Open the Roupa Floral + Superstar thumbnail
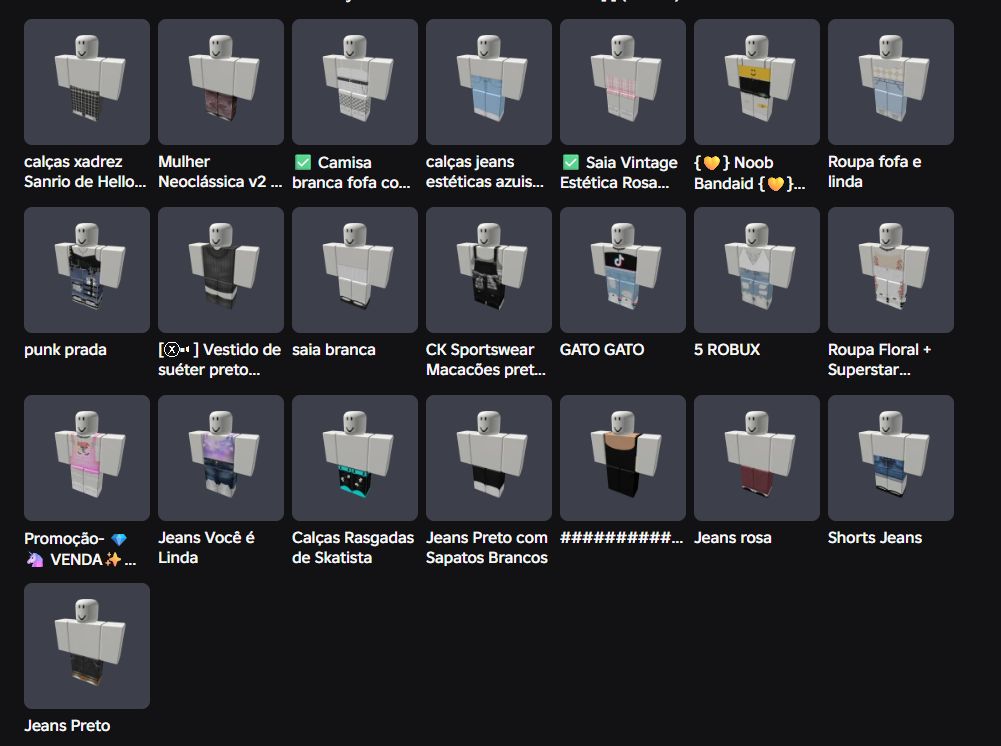Image resolution: width=1001 pixels, height=746 pixels. click(x=891, y=270)
